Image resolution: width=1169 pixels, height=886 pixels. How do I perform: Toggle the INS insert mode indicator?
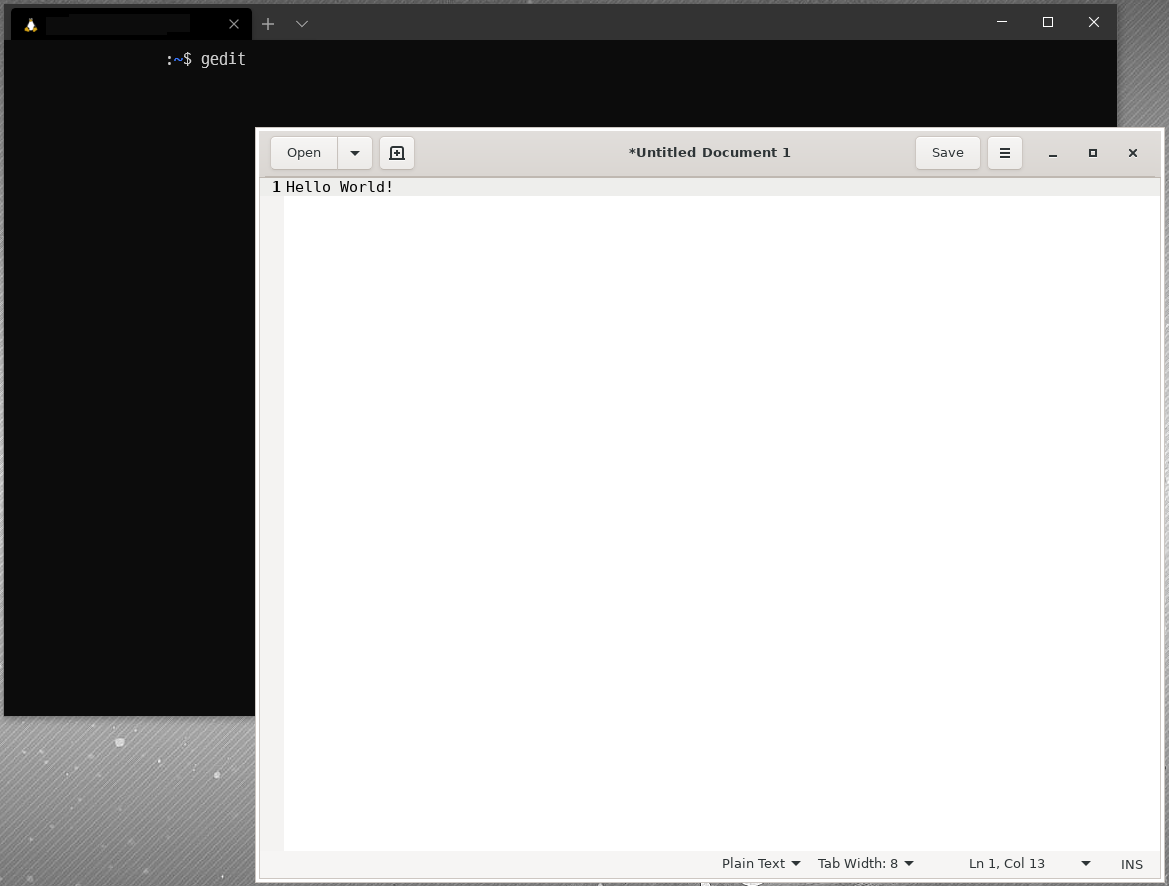(1131, 864)
